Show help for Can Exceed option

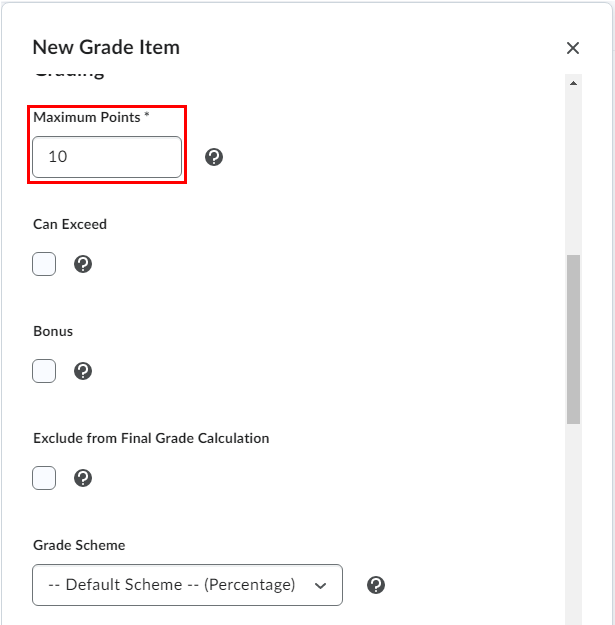click(83, 264)
